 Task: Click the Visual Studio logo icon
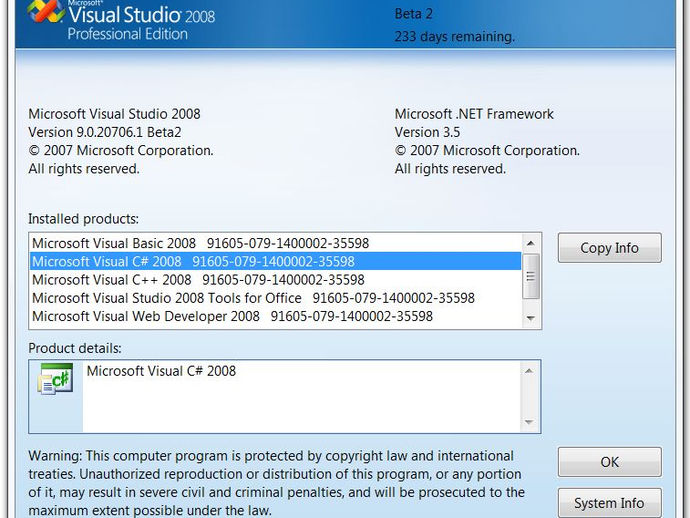[x=45, y=11]
